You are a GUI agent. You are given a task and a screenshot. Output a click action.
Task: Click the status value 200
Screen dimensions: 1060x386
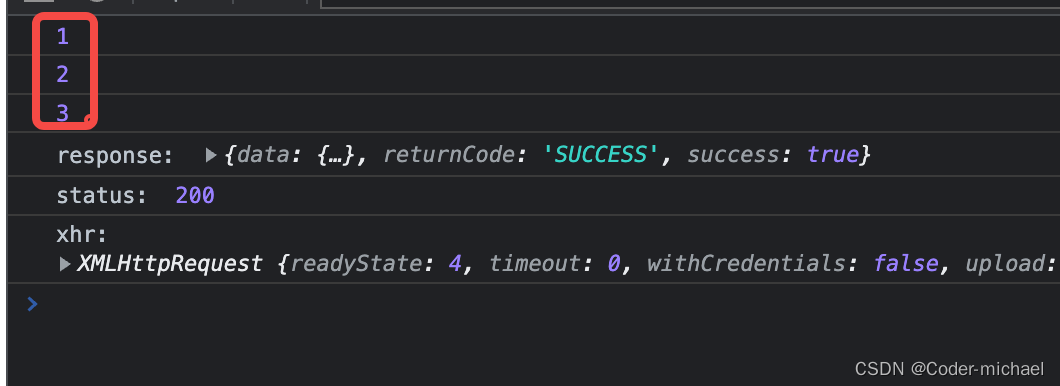click(195, 196)
